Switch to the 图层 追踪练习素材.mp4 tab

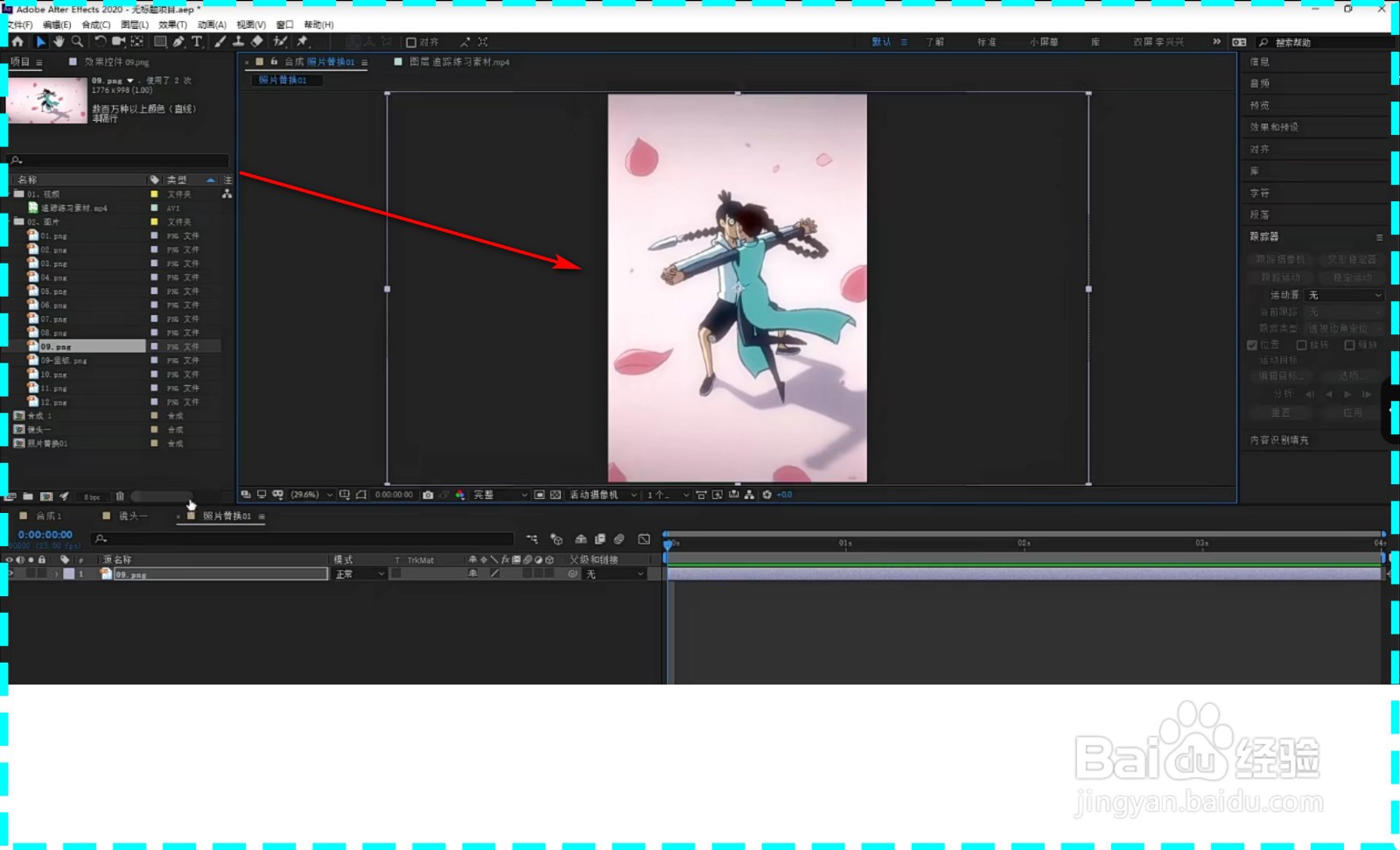pyautogui.click(x=459, y=62)
